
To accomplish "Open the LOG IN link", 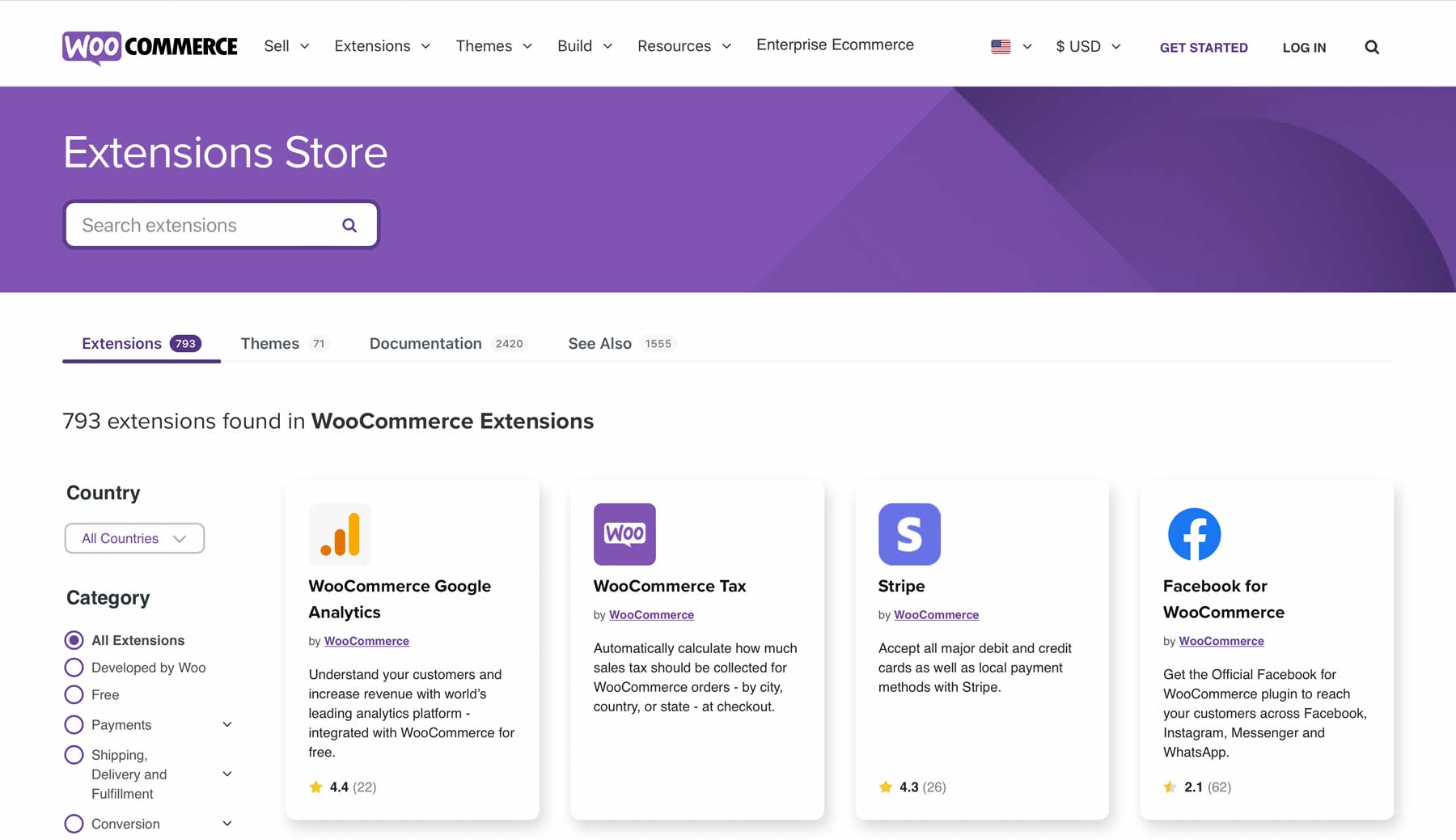I will (1304, 47).
